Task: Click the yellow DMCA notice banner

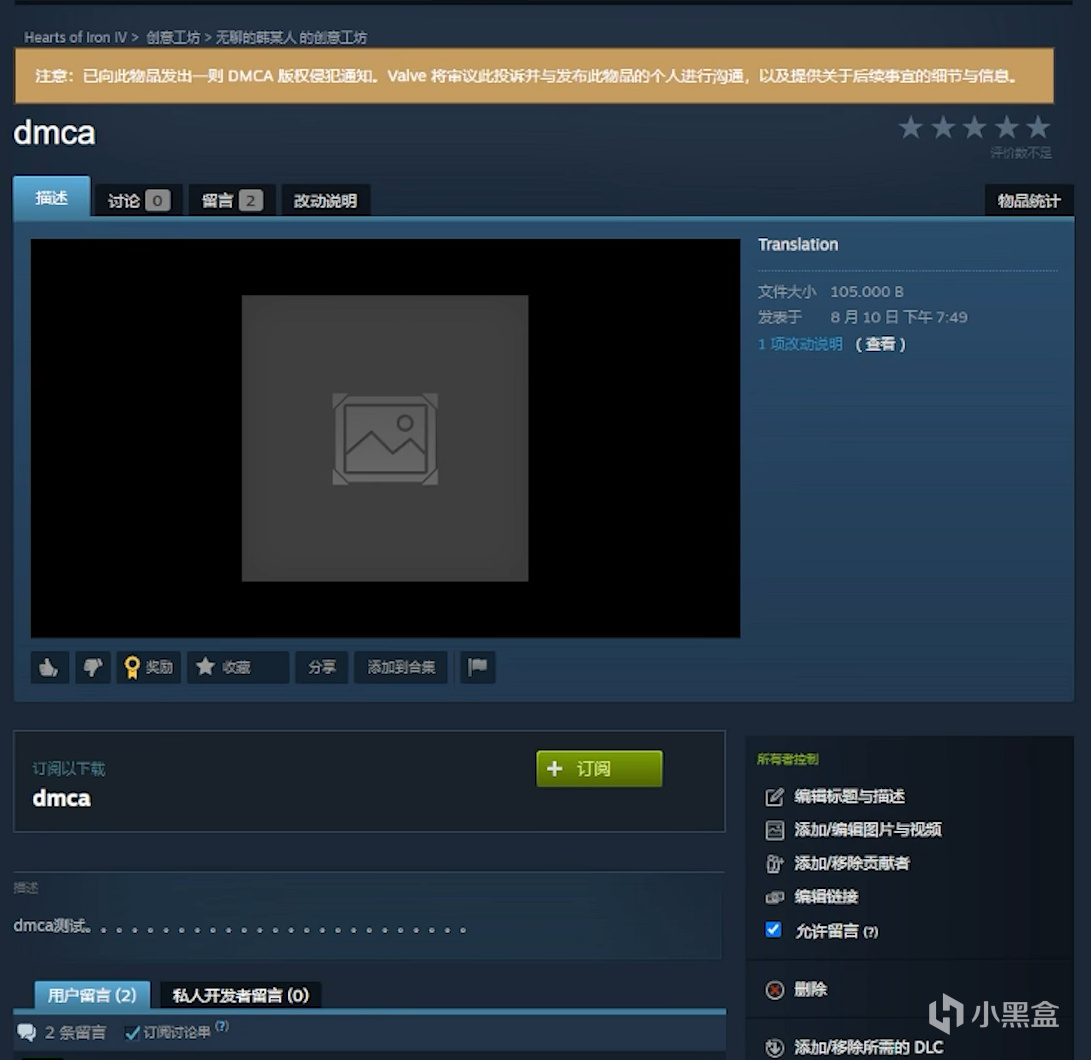Action: point(534,76)
